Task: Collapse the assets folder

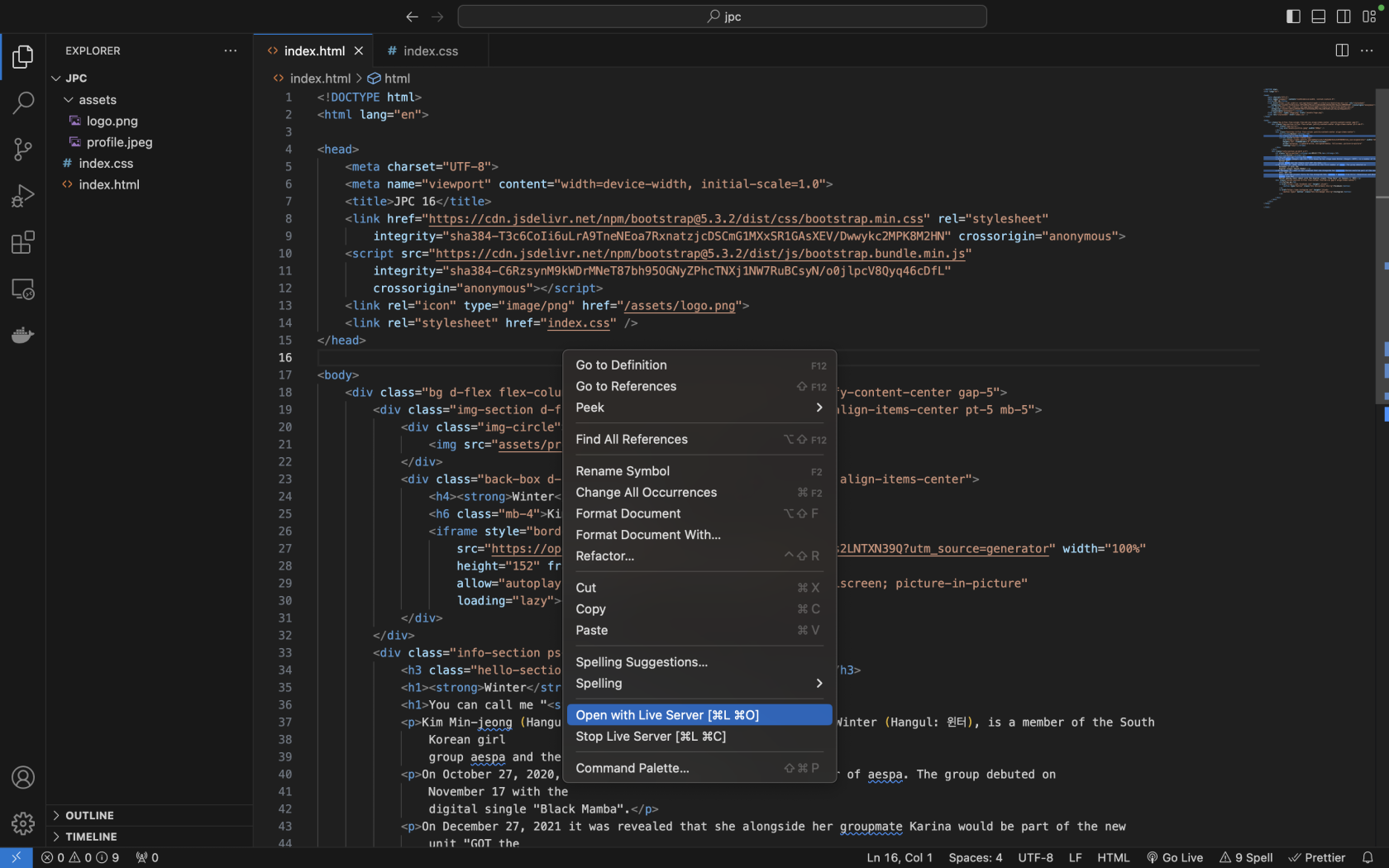Action: pyautogui.click(x=69, y=99)
